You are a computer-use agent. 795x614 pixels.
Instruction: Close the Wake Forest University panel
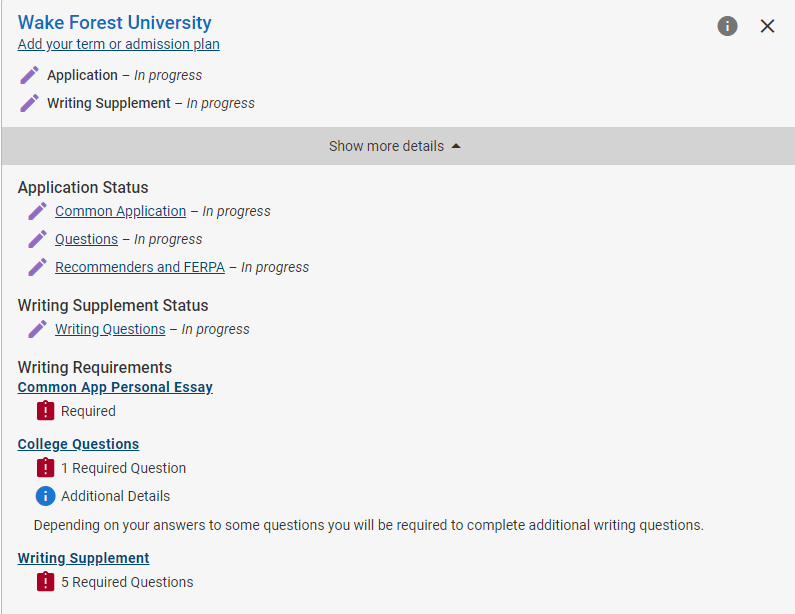pos(767,26)
